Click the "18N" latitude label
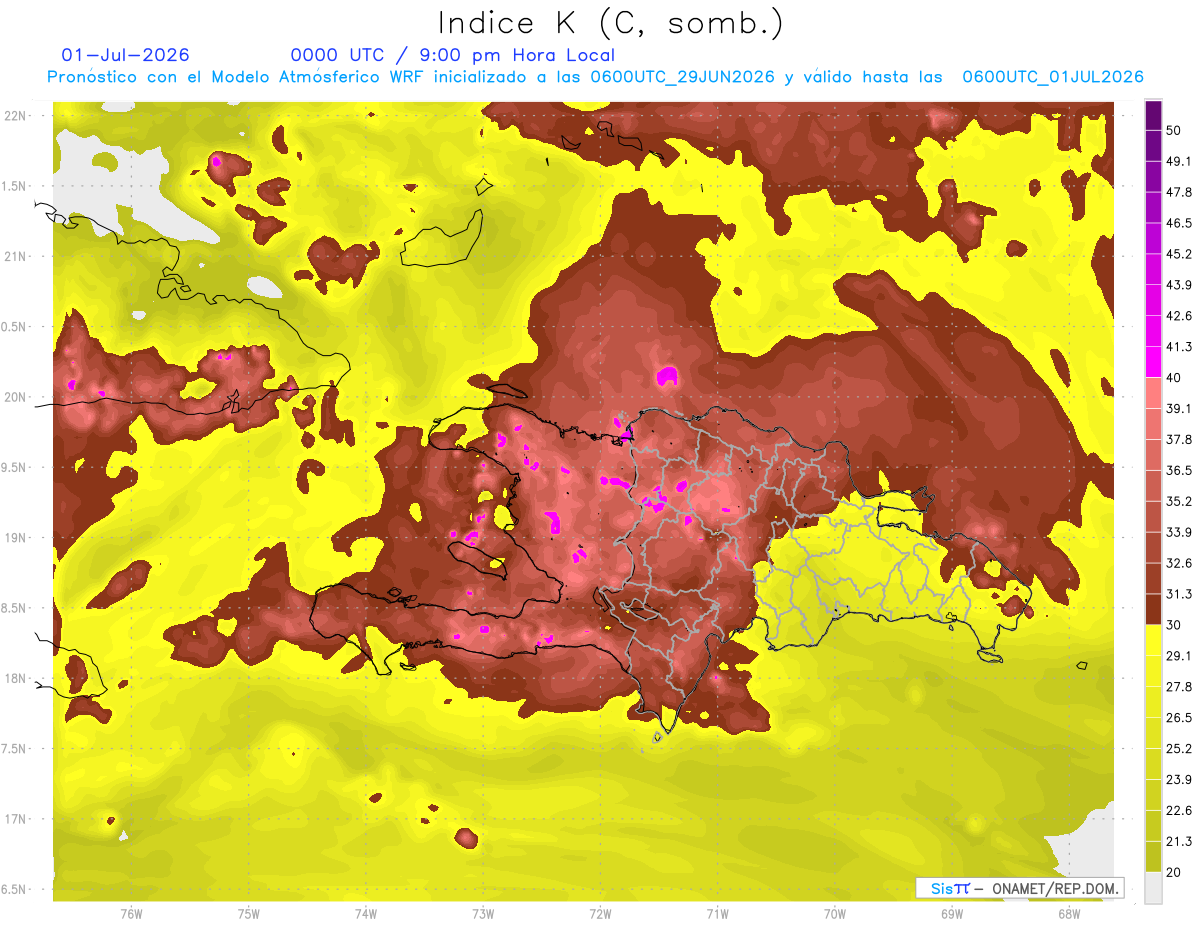1200x927 pixels. coord(17,678)
